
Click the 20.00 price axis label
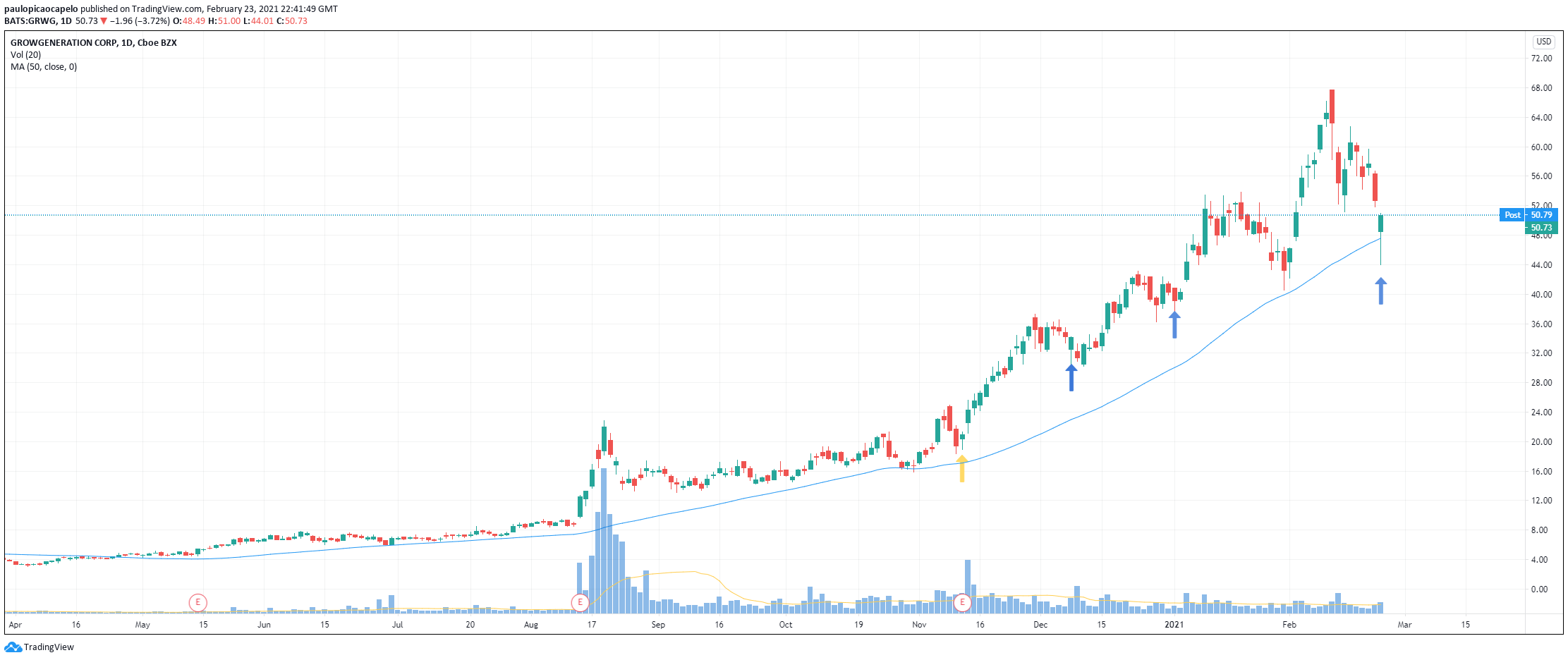pyautogui.click(x=1541, y=442)
